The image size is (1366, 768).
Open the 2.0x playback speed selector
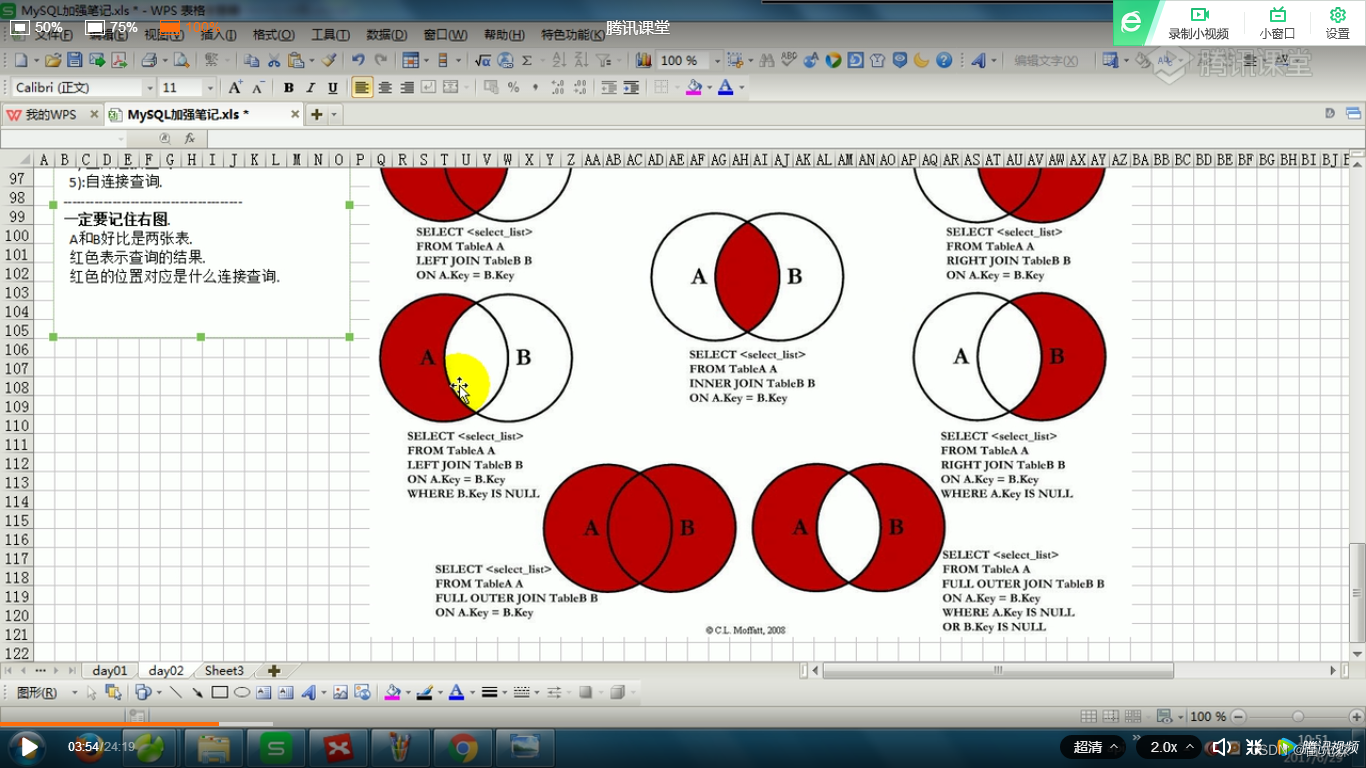(1168, 747)
